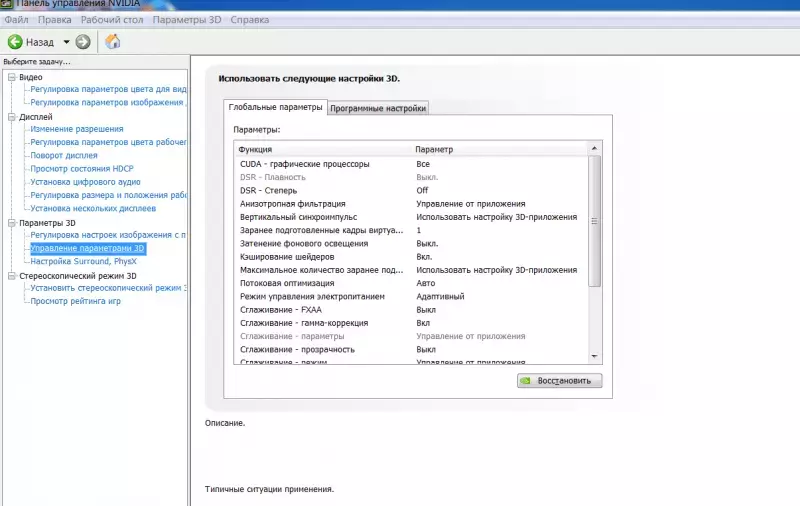Open Установить стереоскопический режим link
Image resolution: width=800 pixels, height=506 pixels.
(108, 288)
